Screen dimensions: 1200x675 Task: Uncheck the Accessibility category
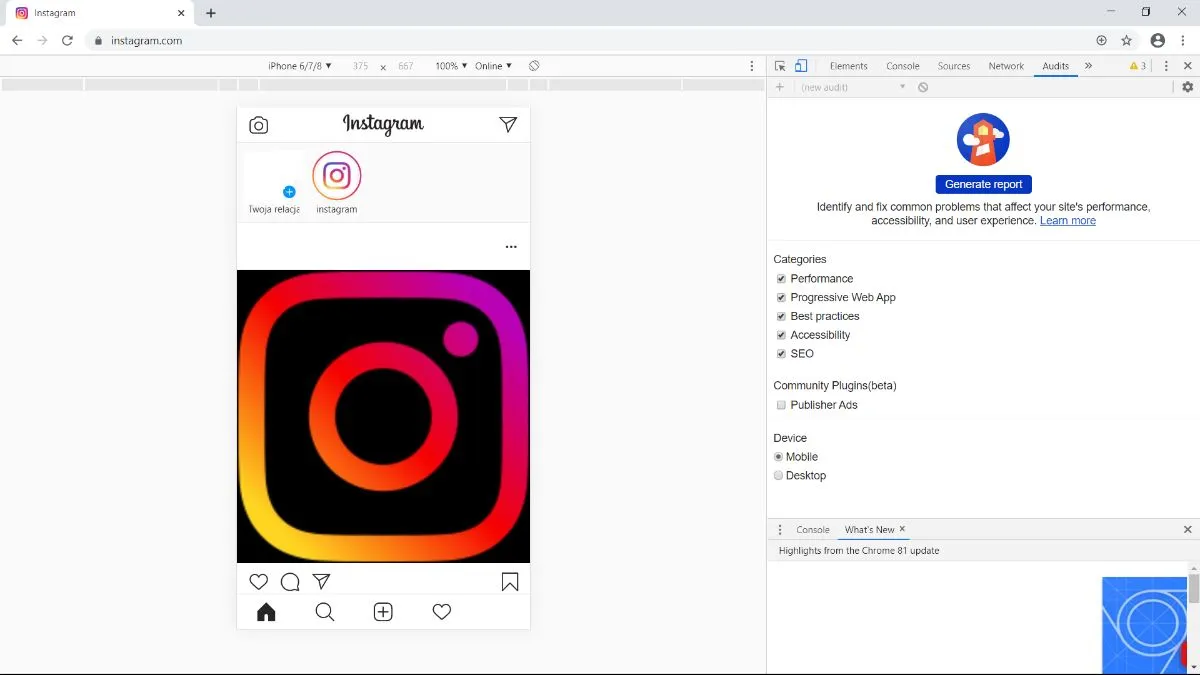click(781, 335)
